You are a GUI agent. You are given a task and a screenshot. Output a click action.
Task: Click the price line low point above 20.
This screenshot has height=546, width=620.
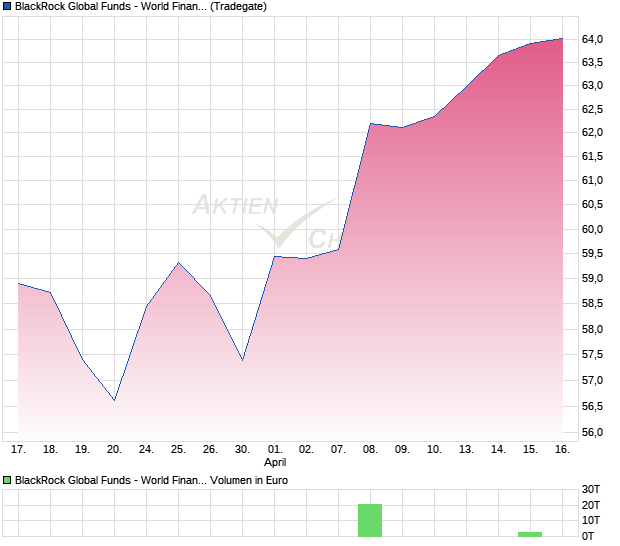coord(114,400)
